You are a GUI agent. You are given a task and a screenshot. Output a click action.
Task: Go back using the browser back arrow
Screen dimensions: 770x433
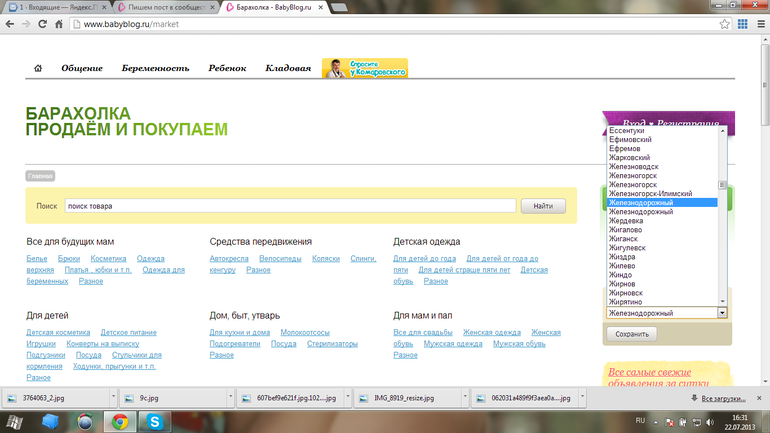(x=9, y=24)
